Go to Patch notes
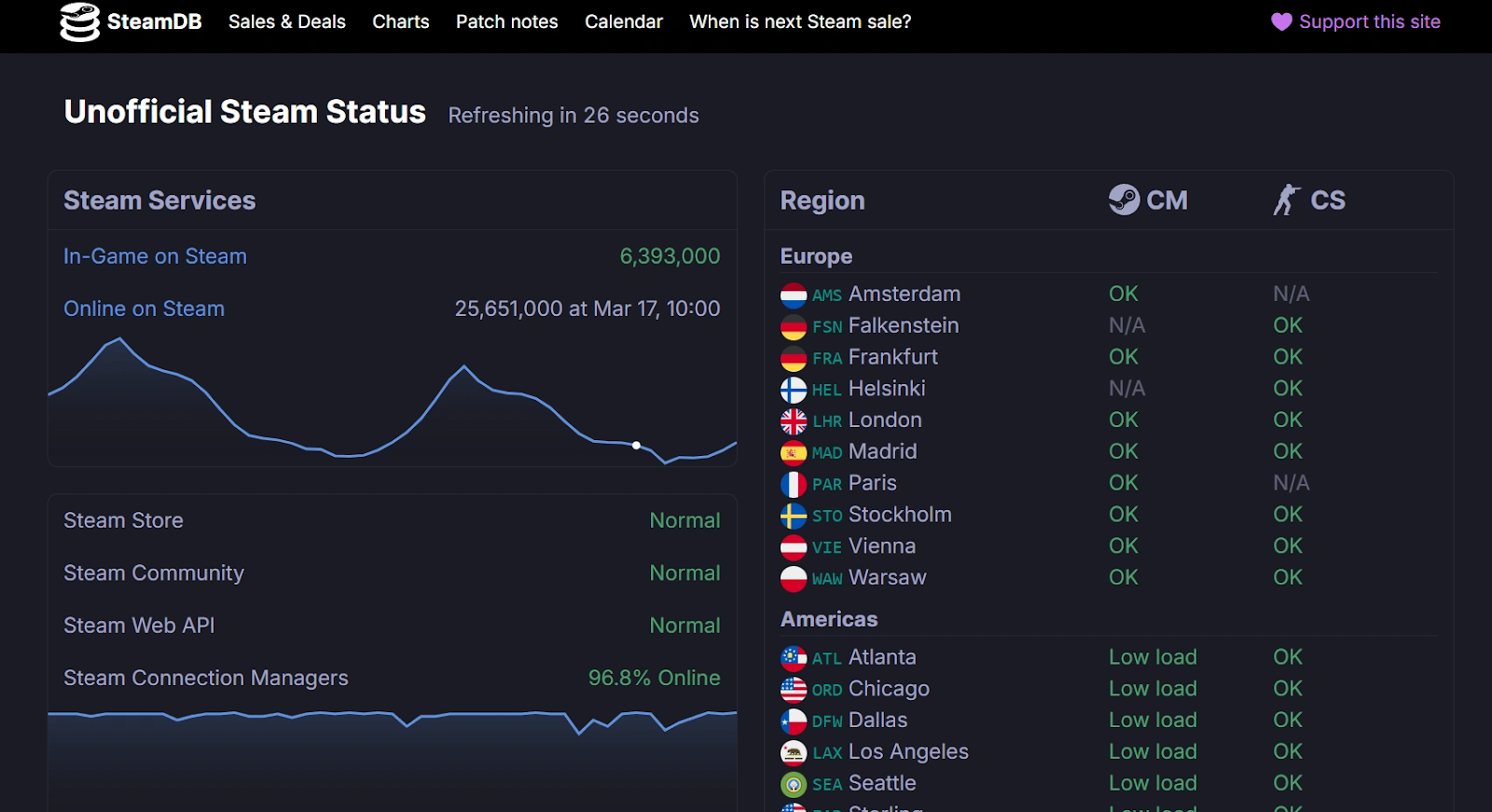 click(x=506, y=21)
